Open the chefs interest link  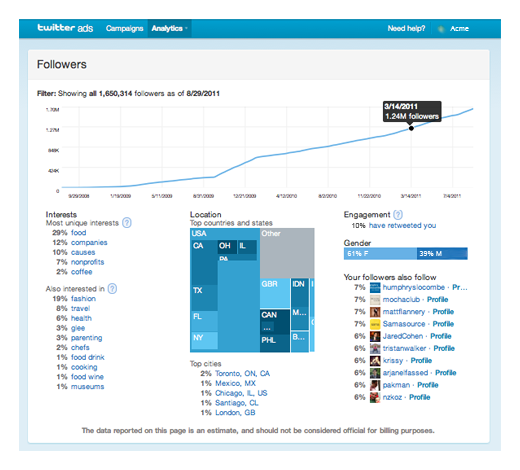click(x=80, y=347)
